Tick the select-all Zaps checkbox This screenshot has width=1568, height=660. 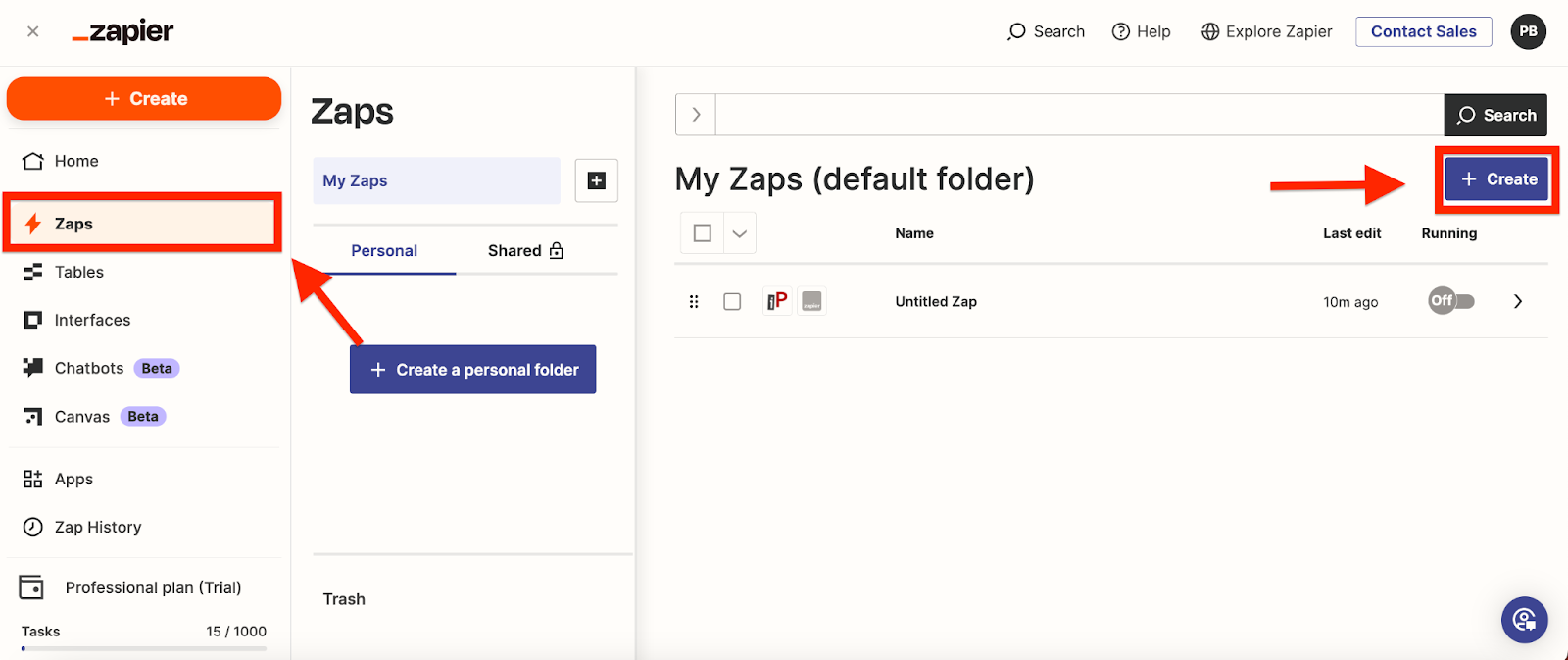[x=702, y=233]
